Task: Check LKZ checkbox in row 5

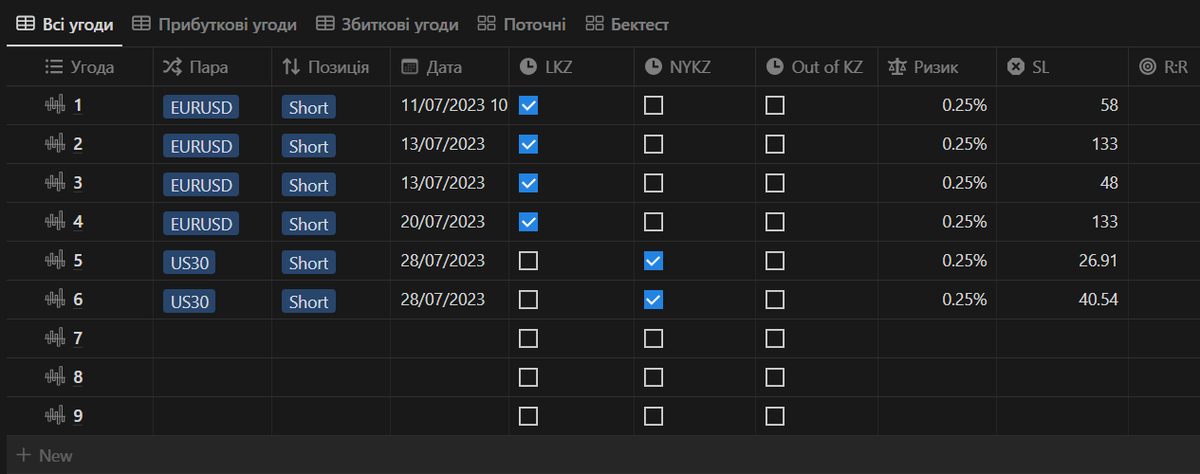Action: 529,260
